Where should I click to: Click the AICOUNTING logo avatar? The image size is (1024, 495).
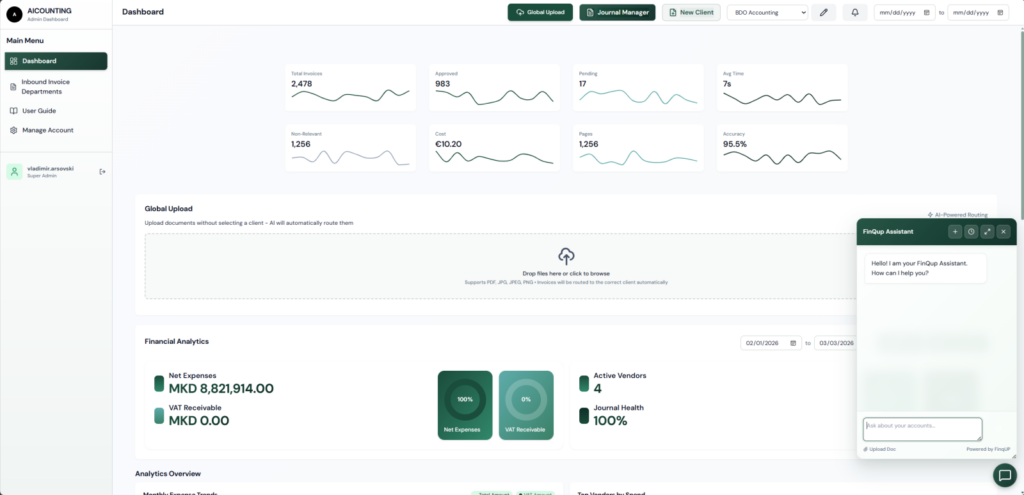(14, 13)
